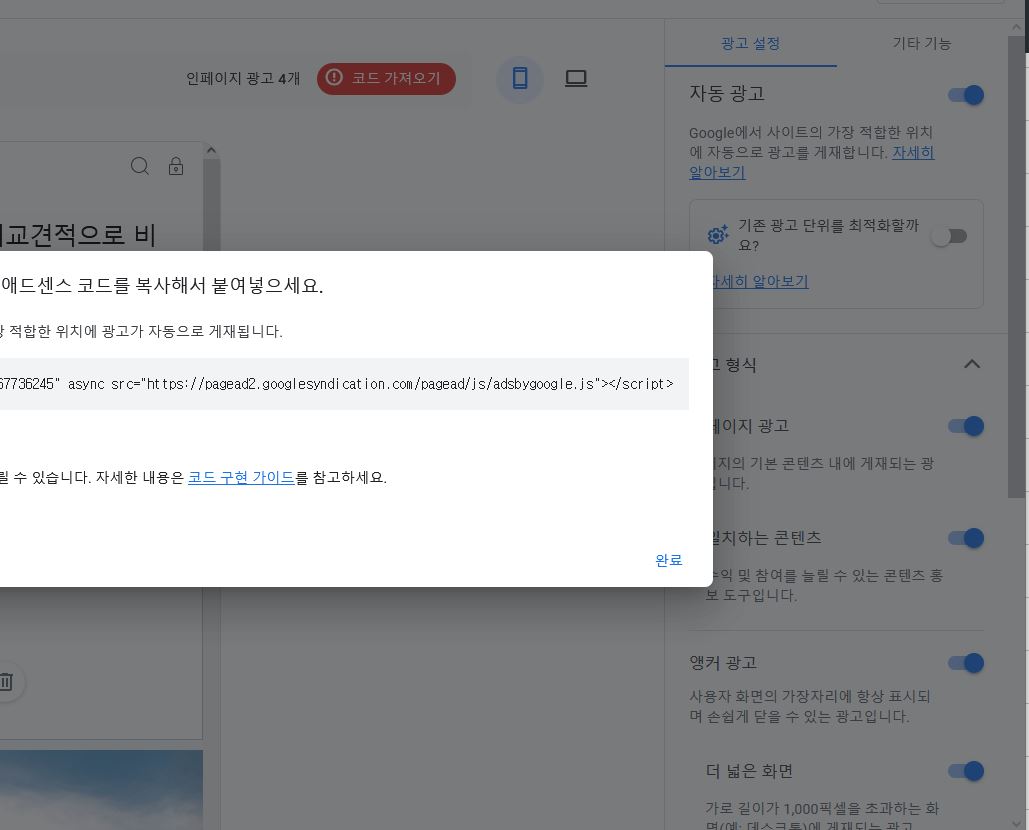
Task: Click 완료 to close the dialog
Action: pos(669,560)
